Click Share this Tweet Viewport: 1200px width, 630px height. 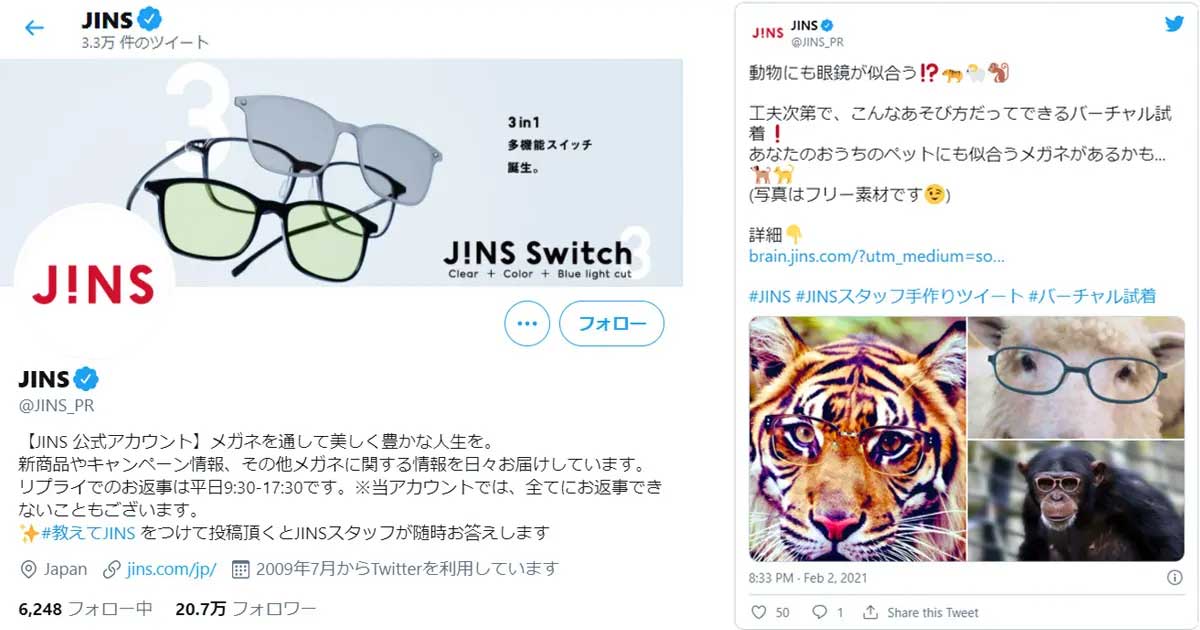point(921,612)
